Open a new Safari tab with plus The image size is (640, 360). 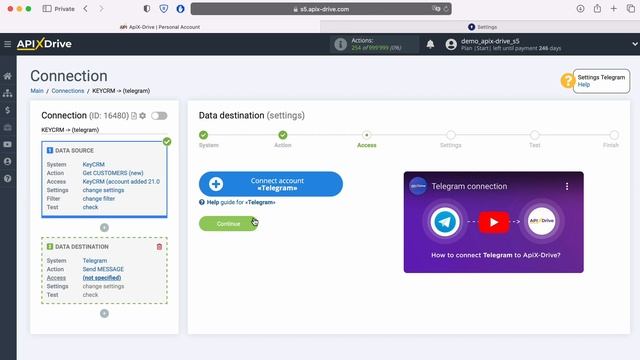pos(614,9)
